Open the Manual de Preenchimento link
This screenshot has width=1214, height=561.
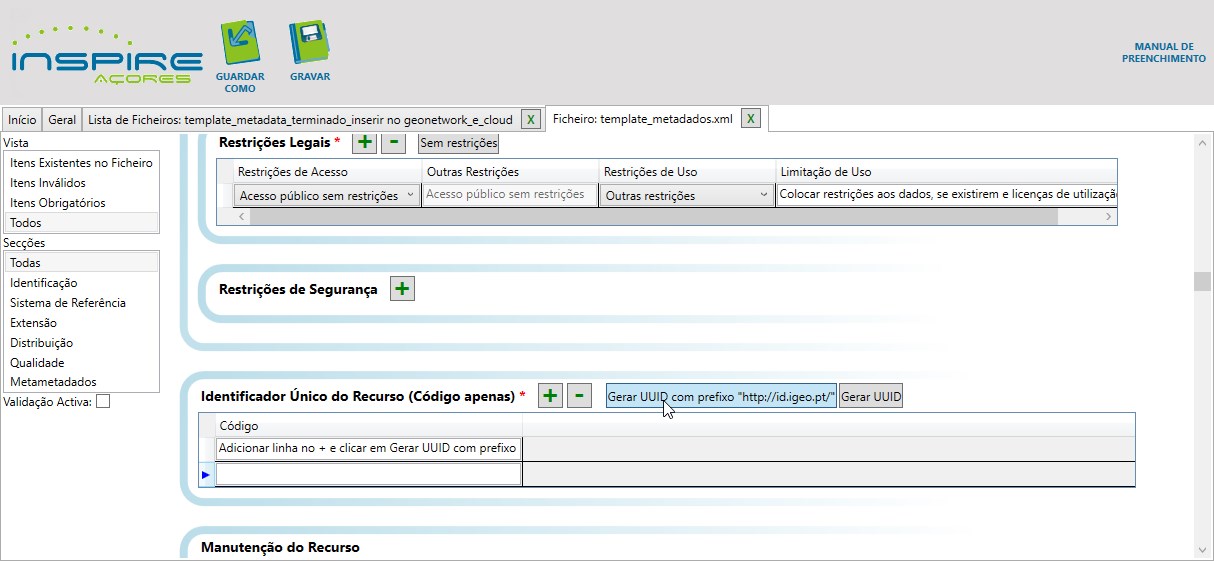[x=1164, y=53]
